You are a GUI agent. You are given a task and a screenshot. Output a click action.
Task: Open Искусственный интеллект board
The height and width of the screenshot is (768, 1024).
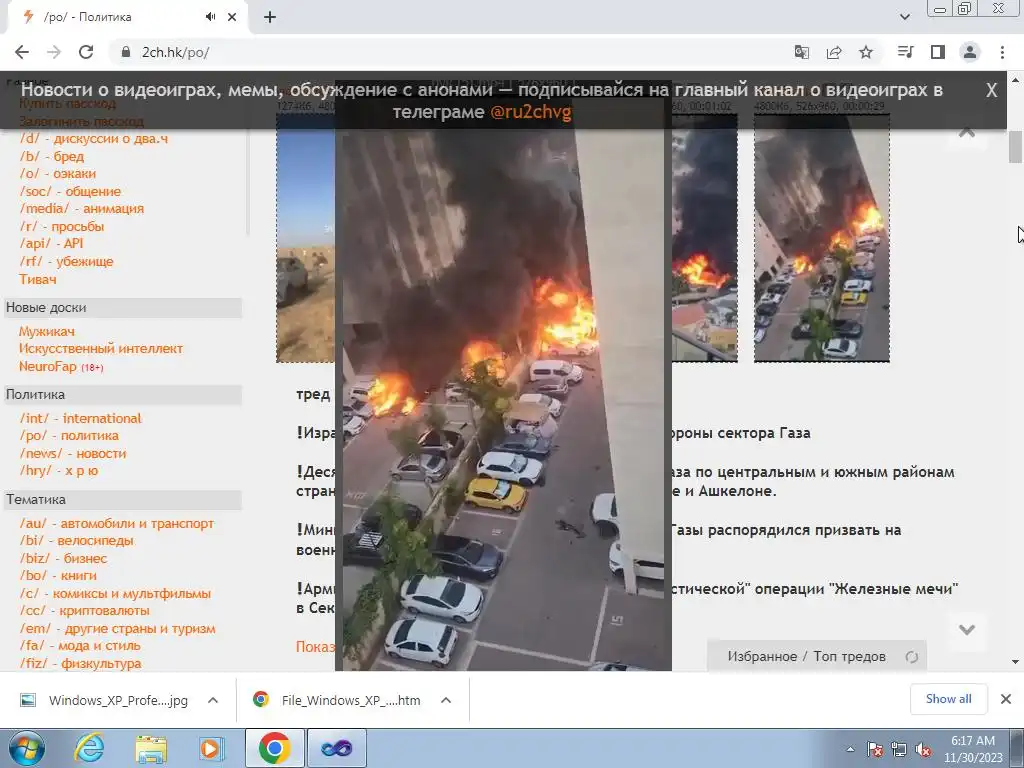101,349
